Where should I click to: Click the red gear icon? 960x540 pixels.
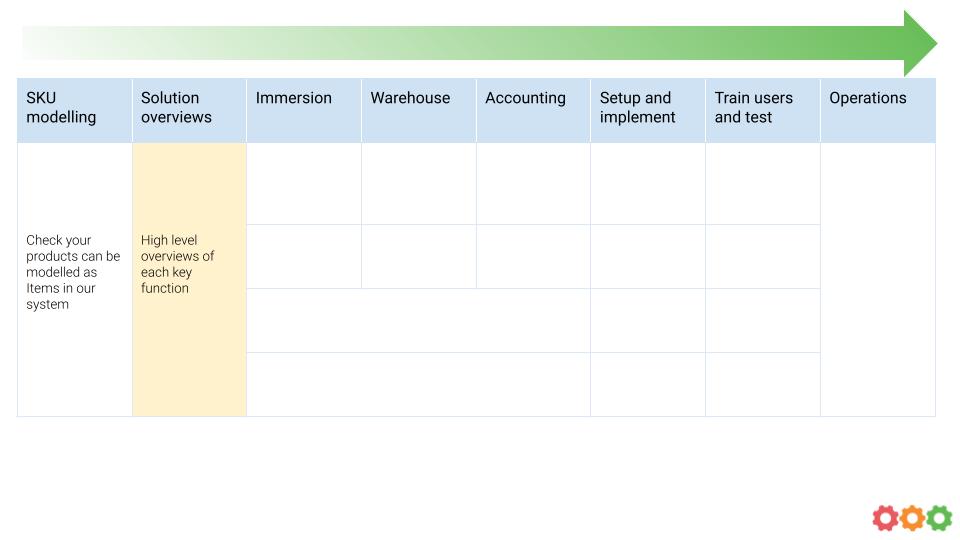885,518
